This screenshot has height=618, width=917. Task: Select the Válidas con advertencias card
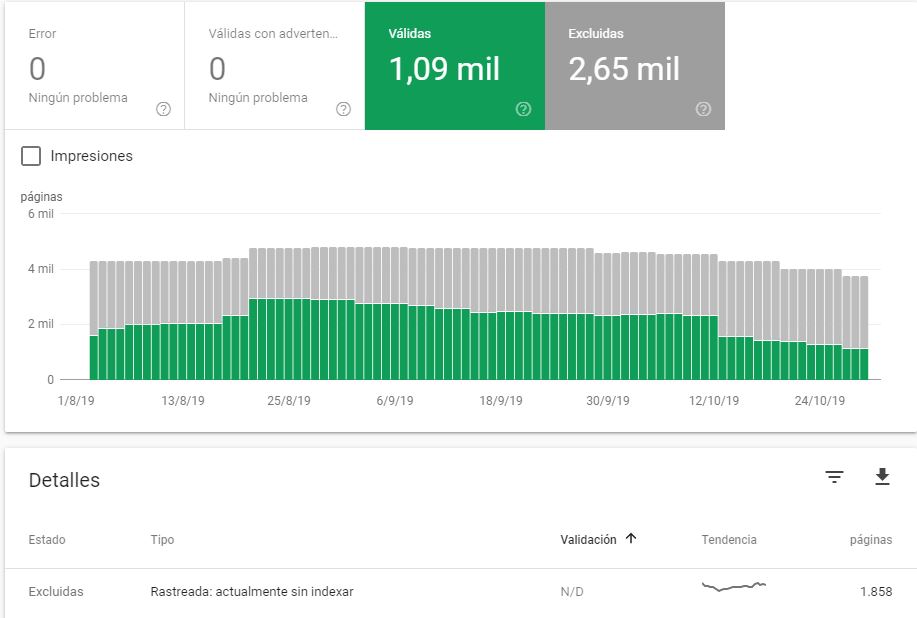click(x=275, y=65)
